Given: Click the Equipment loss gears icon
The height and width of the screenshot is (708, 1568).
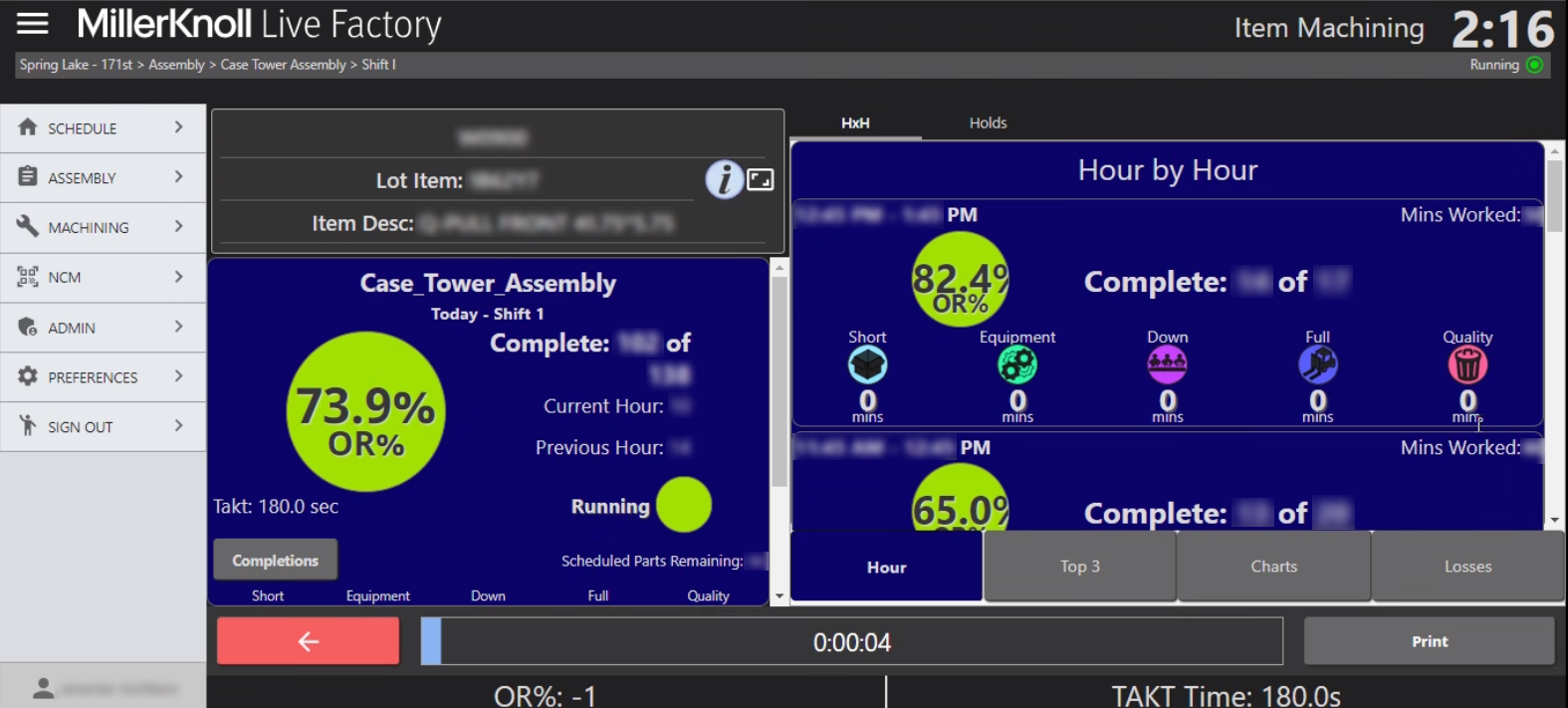Looking at the screenshot, I should click(x=1017, y=365).
